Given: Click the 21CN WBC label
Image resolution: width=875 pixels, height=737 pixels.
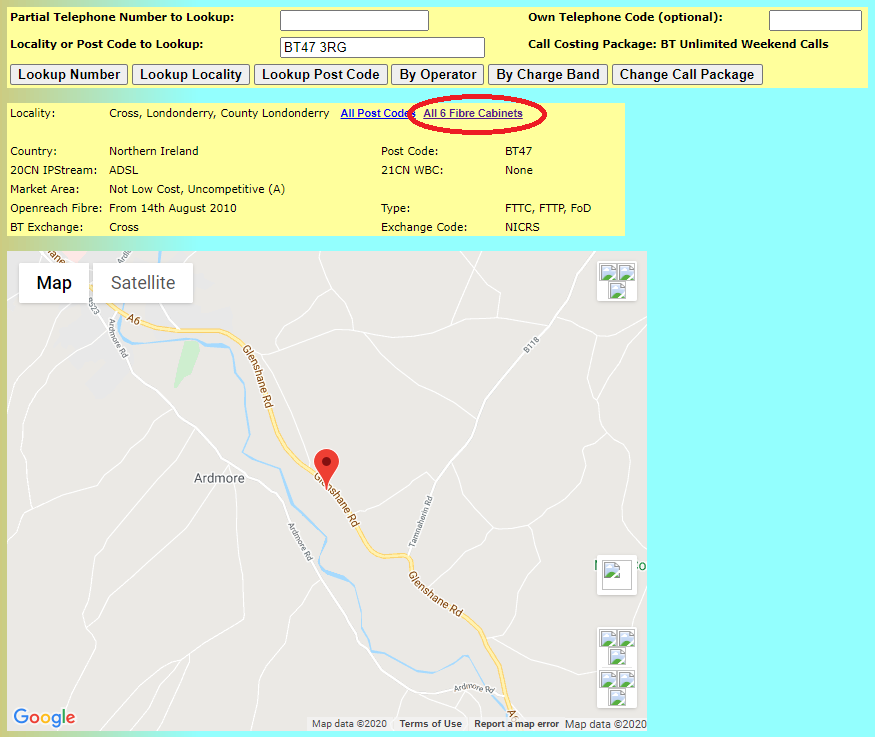Looking at the screenshot, I should pyautogui.click(x=412, y=170).
